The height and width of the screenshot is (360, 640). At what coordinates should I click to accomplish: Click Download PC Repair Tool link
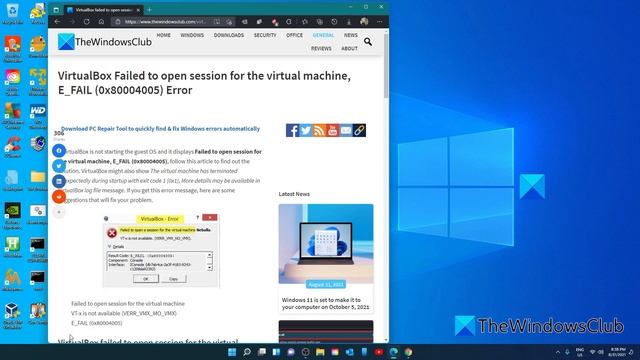[160, 129]
